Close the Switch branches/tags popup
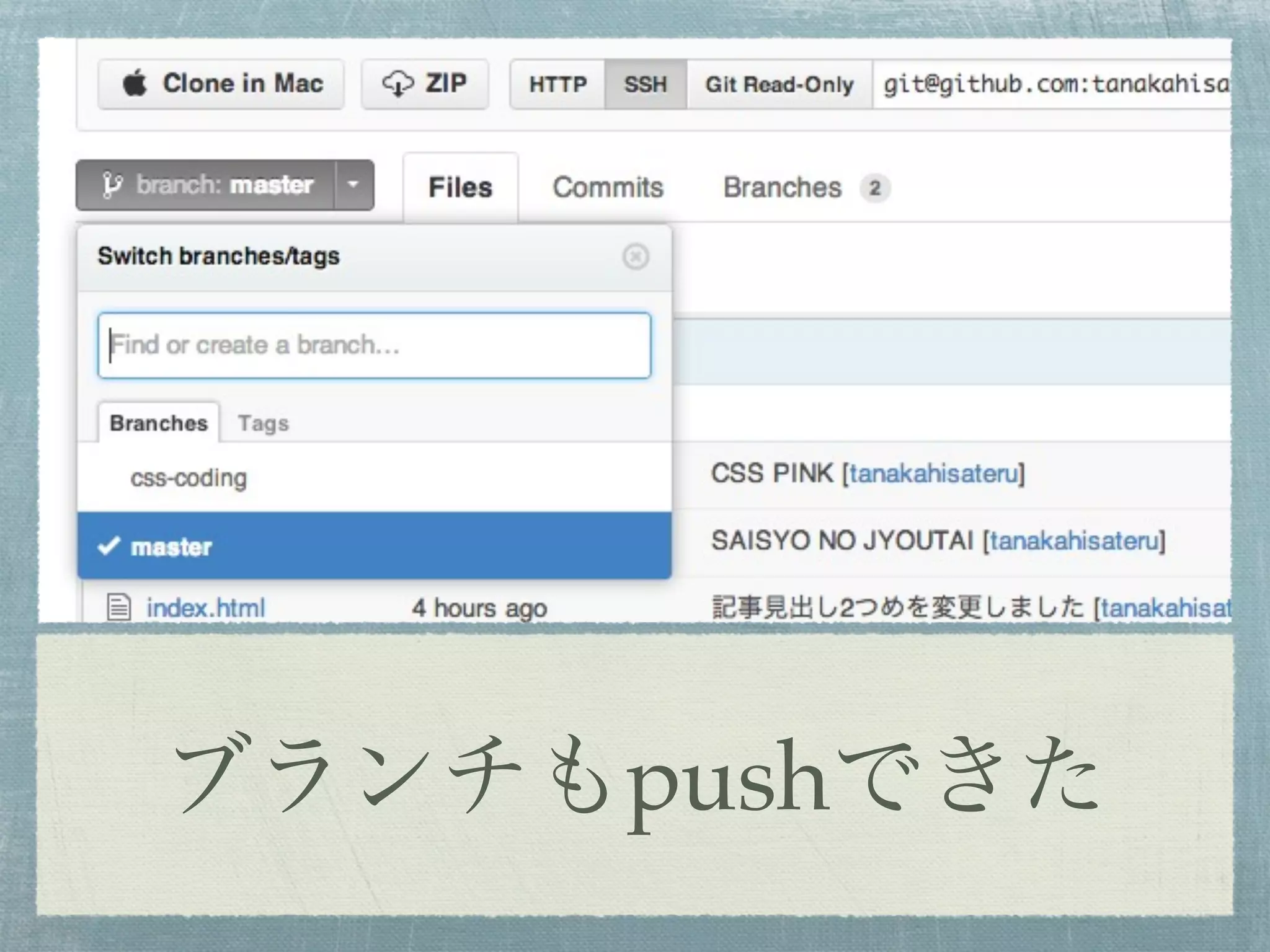1270x952 pixels. tap(636, 257)
